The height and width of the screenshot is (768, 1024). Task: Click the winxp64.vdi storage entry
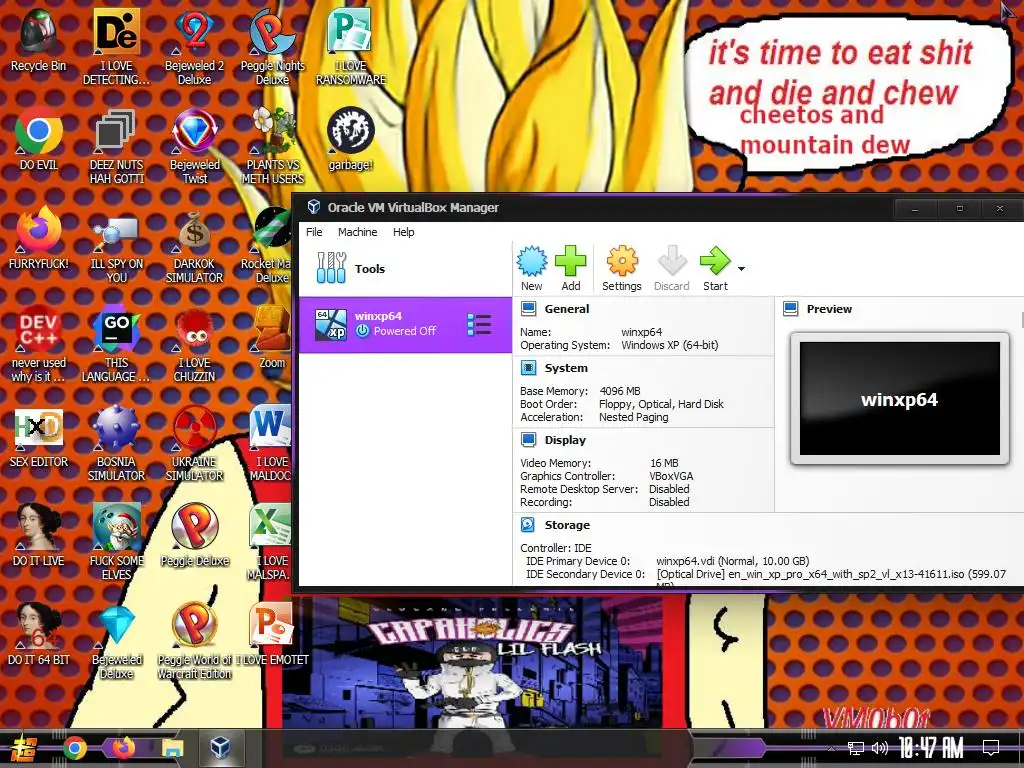tap(732, 560)
